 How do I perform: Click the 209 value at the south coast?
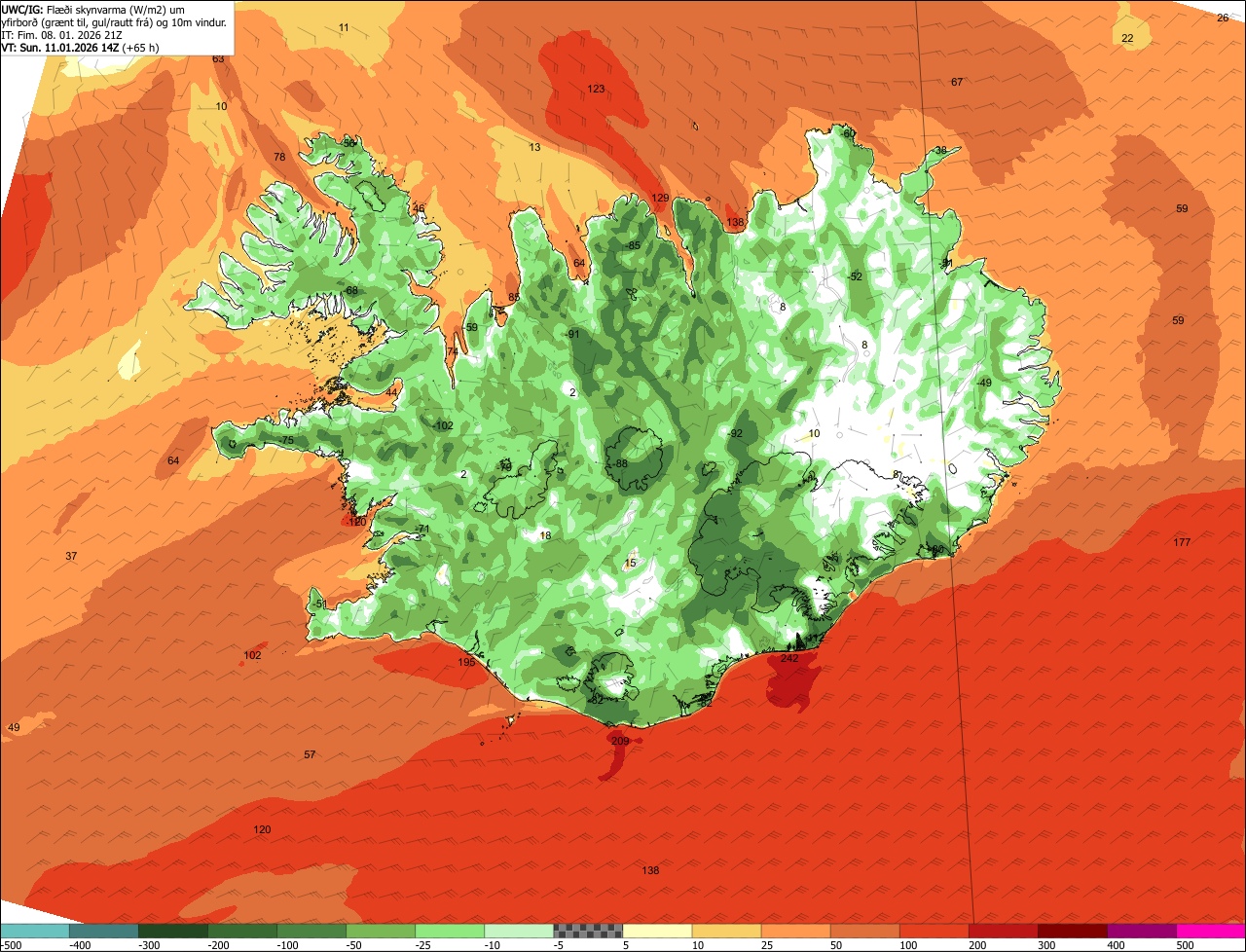coord(620,741)
